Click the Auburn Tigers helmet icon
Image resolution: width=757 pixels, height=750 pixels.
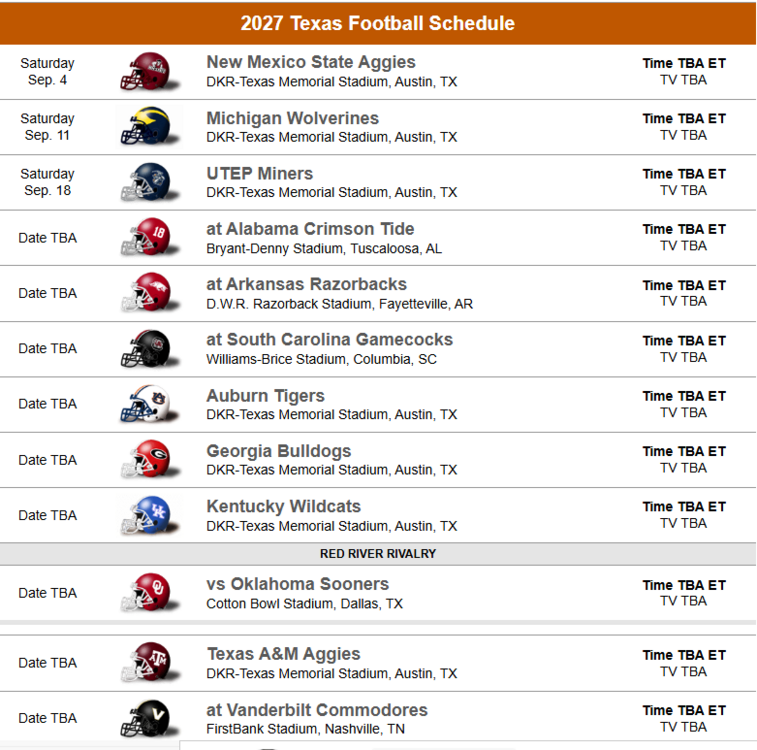(145, 404)
